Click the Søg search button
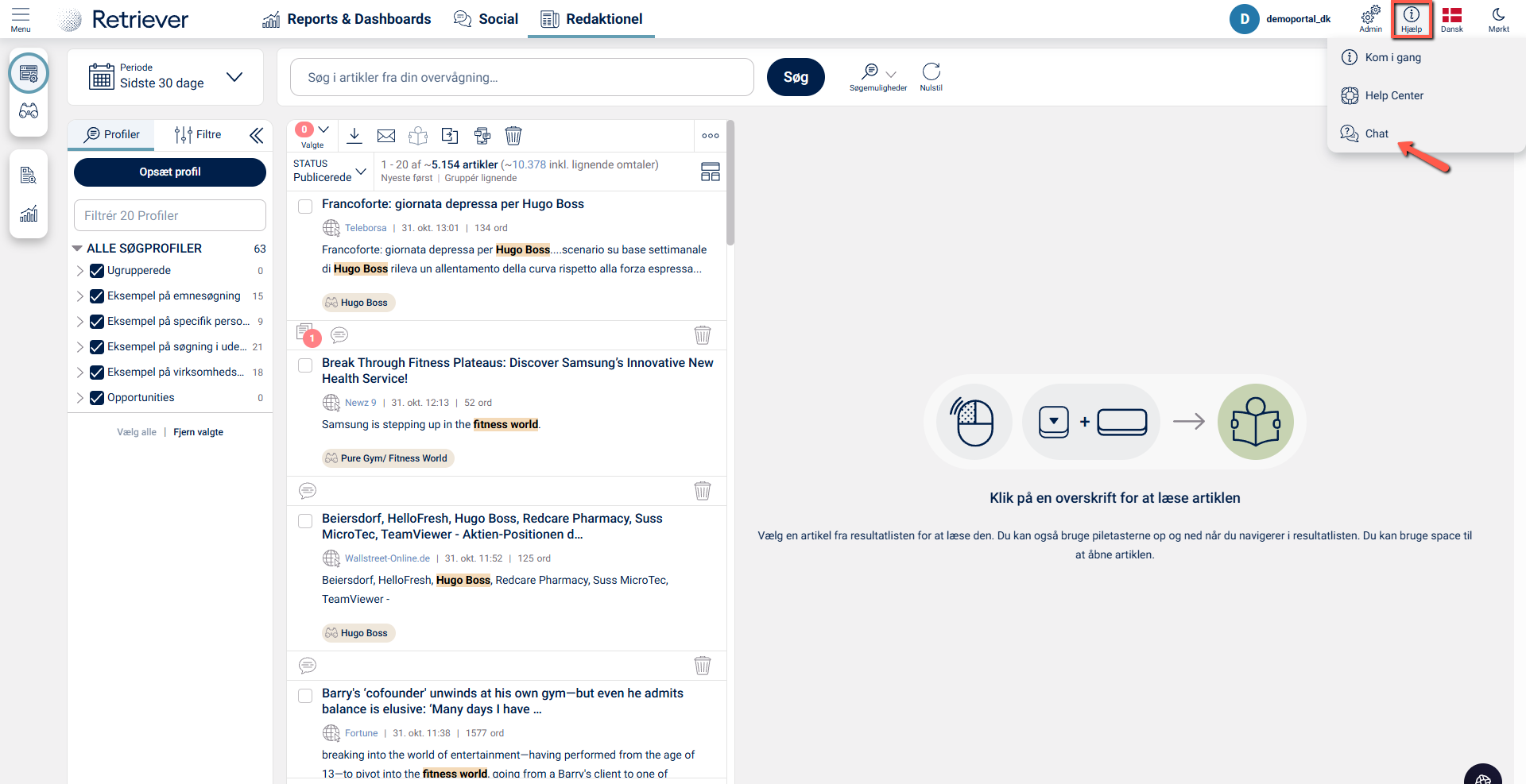This screenshot has height=784, width=1526. click(796, 77)
